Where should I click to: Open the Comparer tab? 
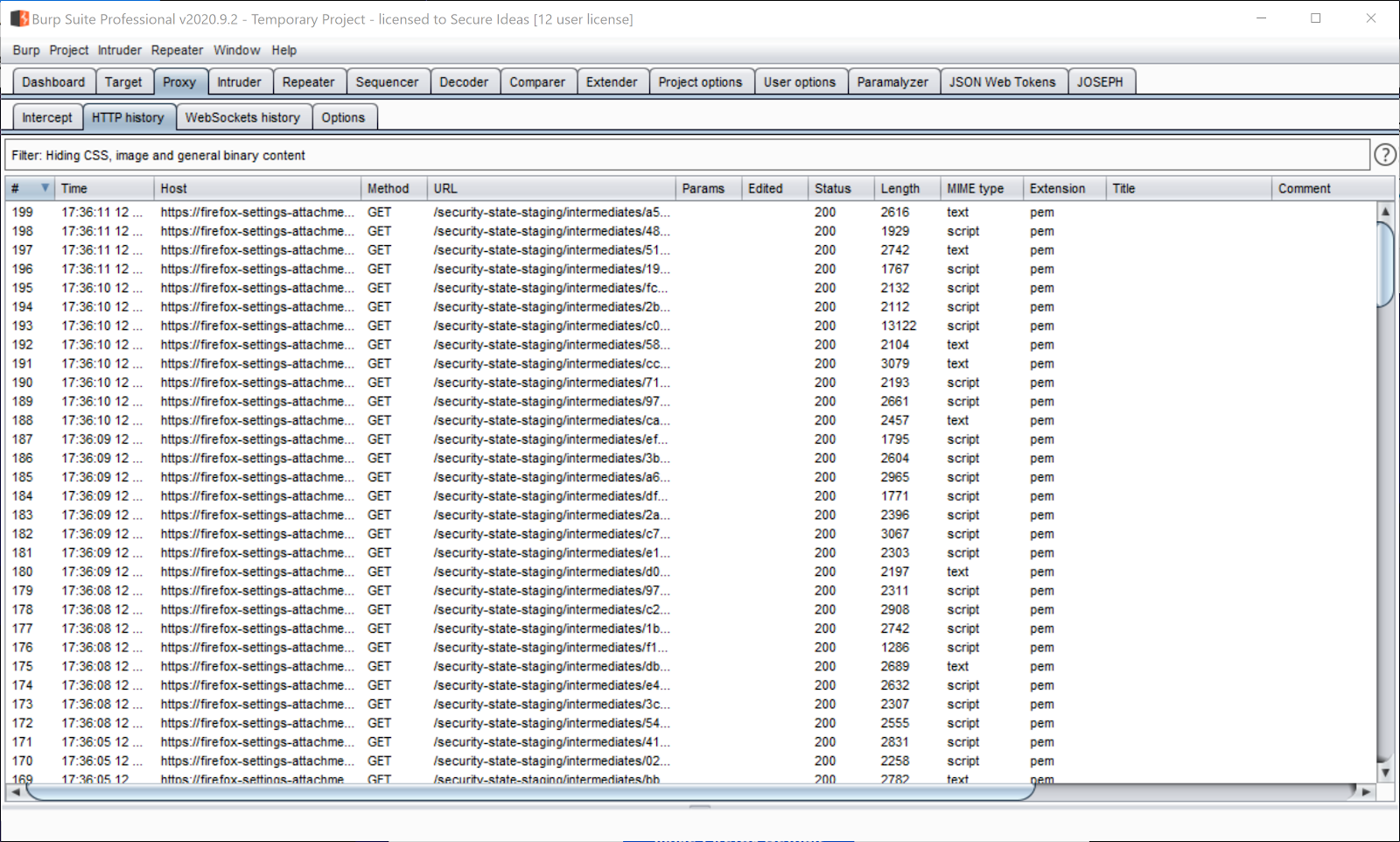pos(537,81)
